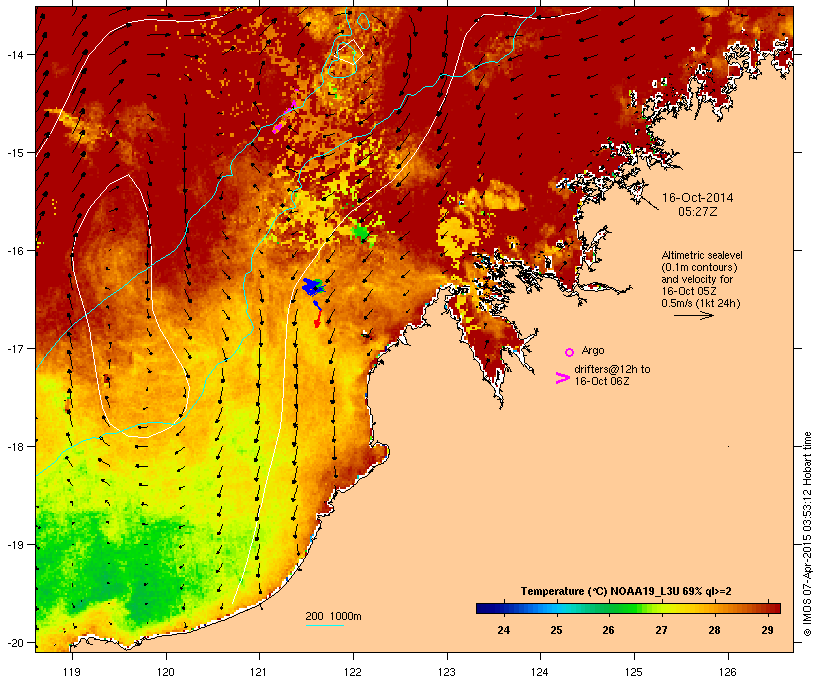Click the longitude axis label 126
The width and height of the screenshot is (820, 680).
coord(728,672)
